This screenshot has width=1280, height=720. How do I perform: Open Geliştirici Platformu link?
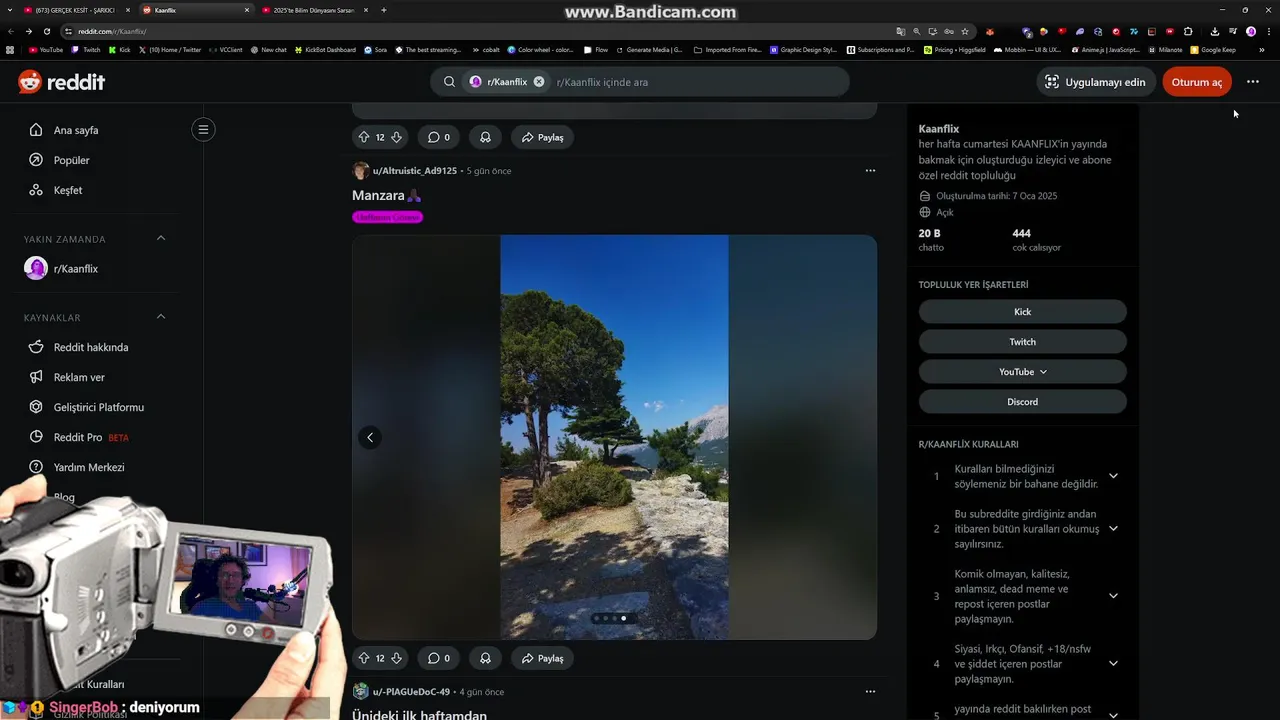pyautogui.click(x=100, y=407)
